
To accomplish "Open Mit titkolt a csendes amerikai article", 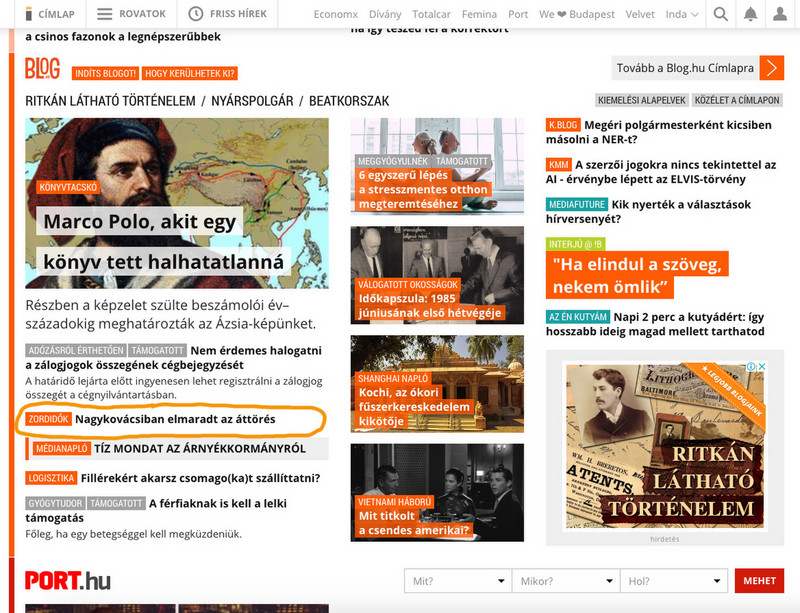I will (x=437, y=493).
